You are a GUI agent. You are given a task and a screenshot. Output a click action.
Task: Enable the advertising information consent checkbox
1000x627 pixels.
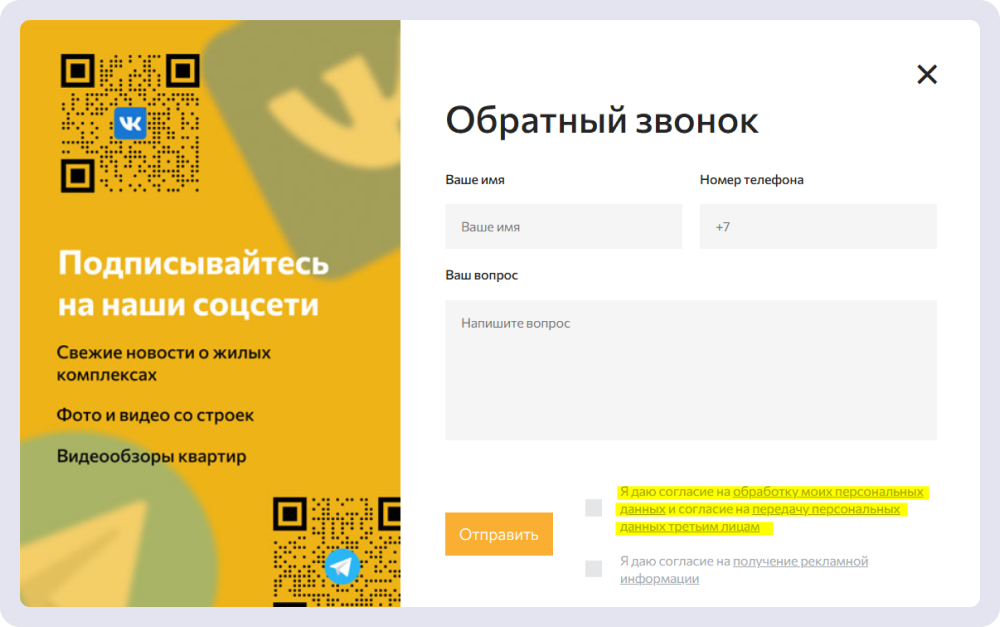pyautogui.click(x=592, y=568)
